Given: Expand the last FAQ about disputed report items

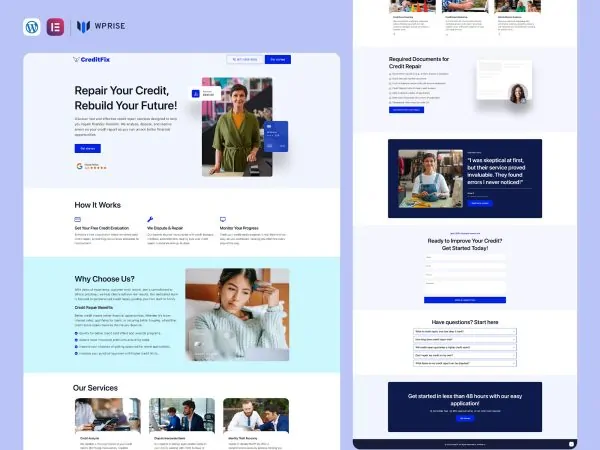Looking at the screenshot, I should click(x=465, y=363).
